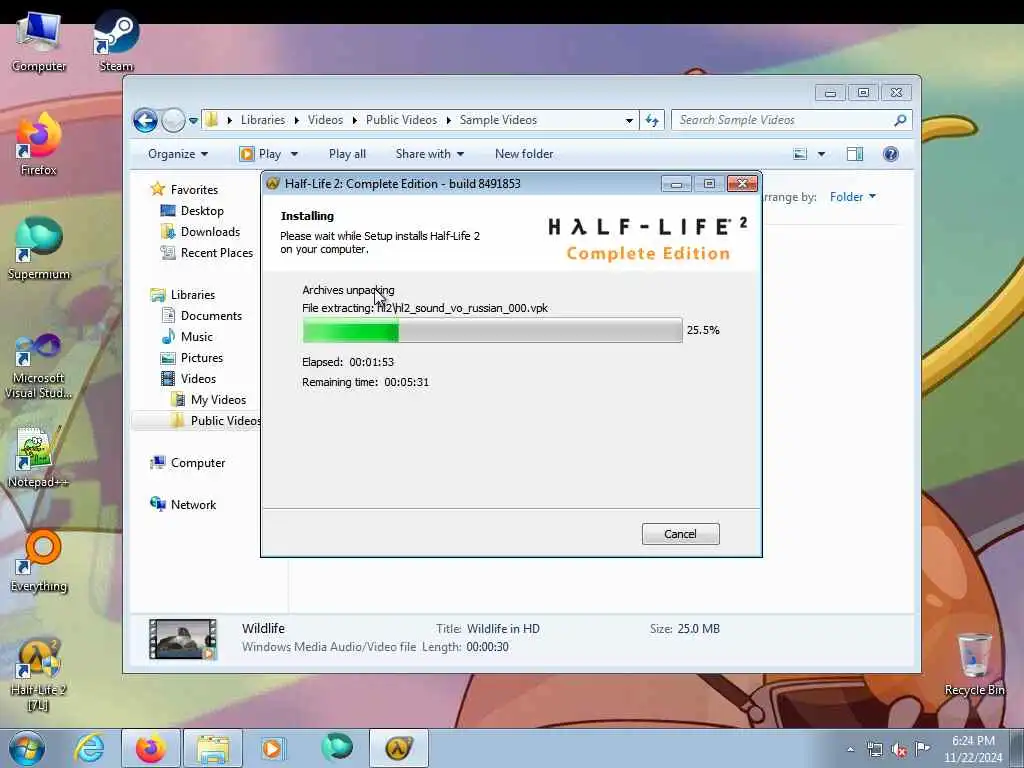
Task: Open the Everything search desktop shortcut
Action: (x=39, y=561)
